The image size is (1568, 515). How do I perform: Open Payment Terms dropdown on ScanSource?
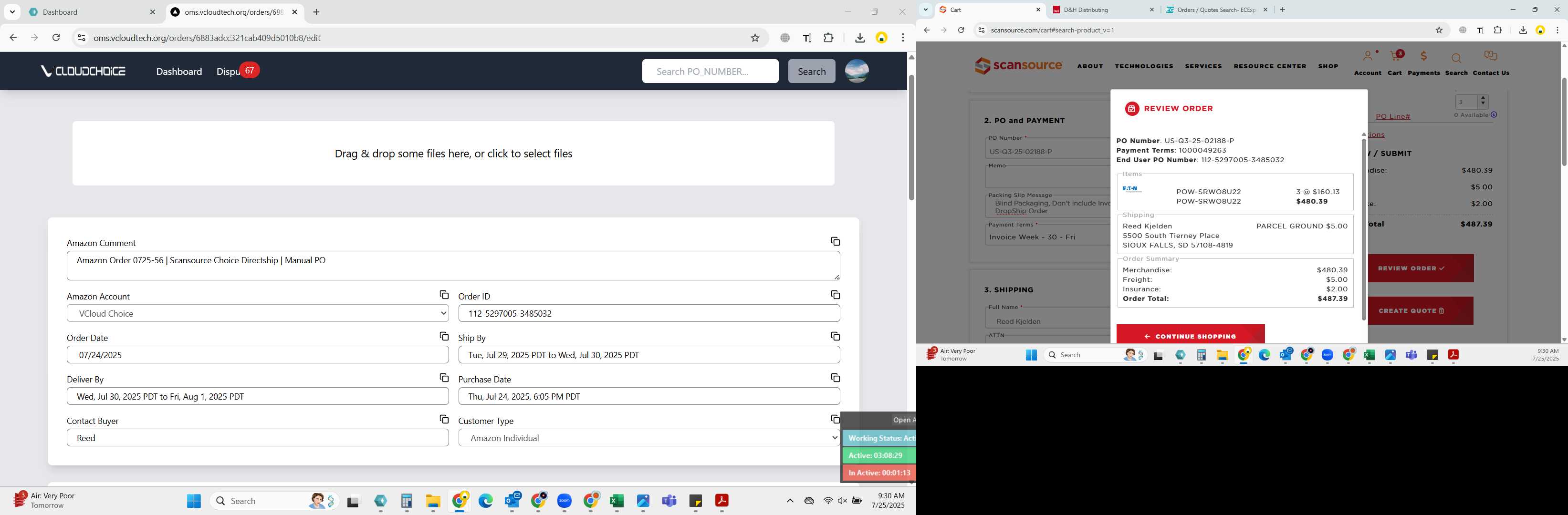tap(1047, 237)
